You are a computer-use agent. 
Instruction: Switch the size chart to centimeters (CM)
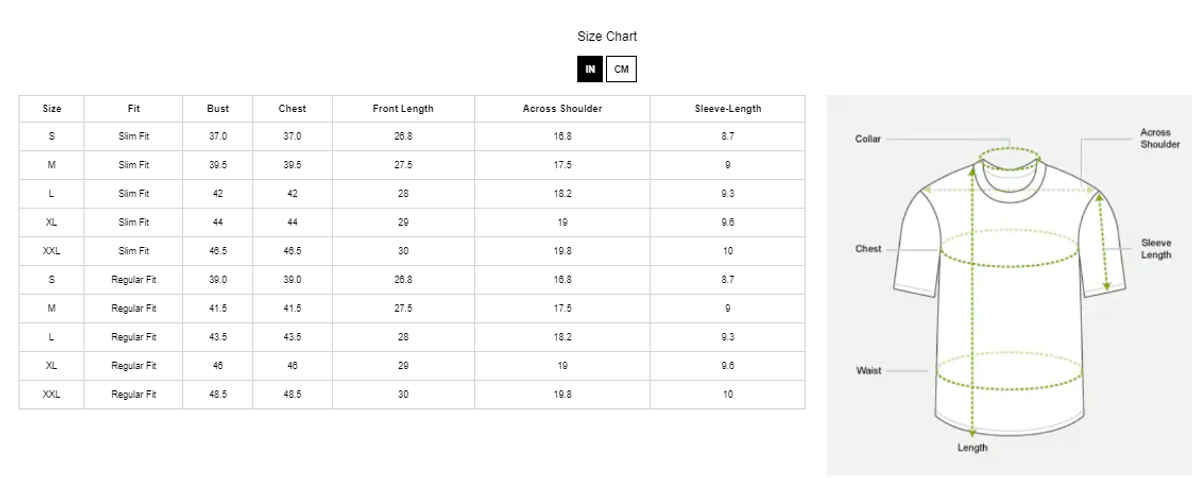click(621, 69)
